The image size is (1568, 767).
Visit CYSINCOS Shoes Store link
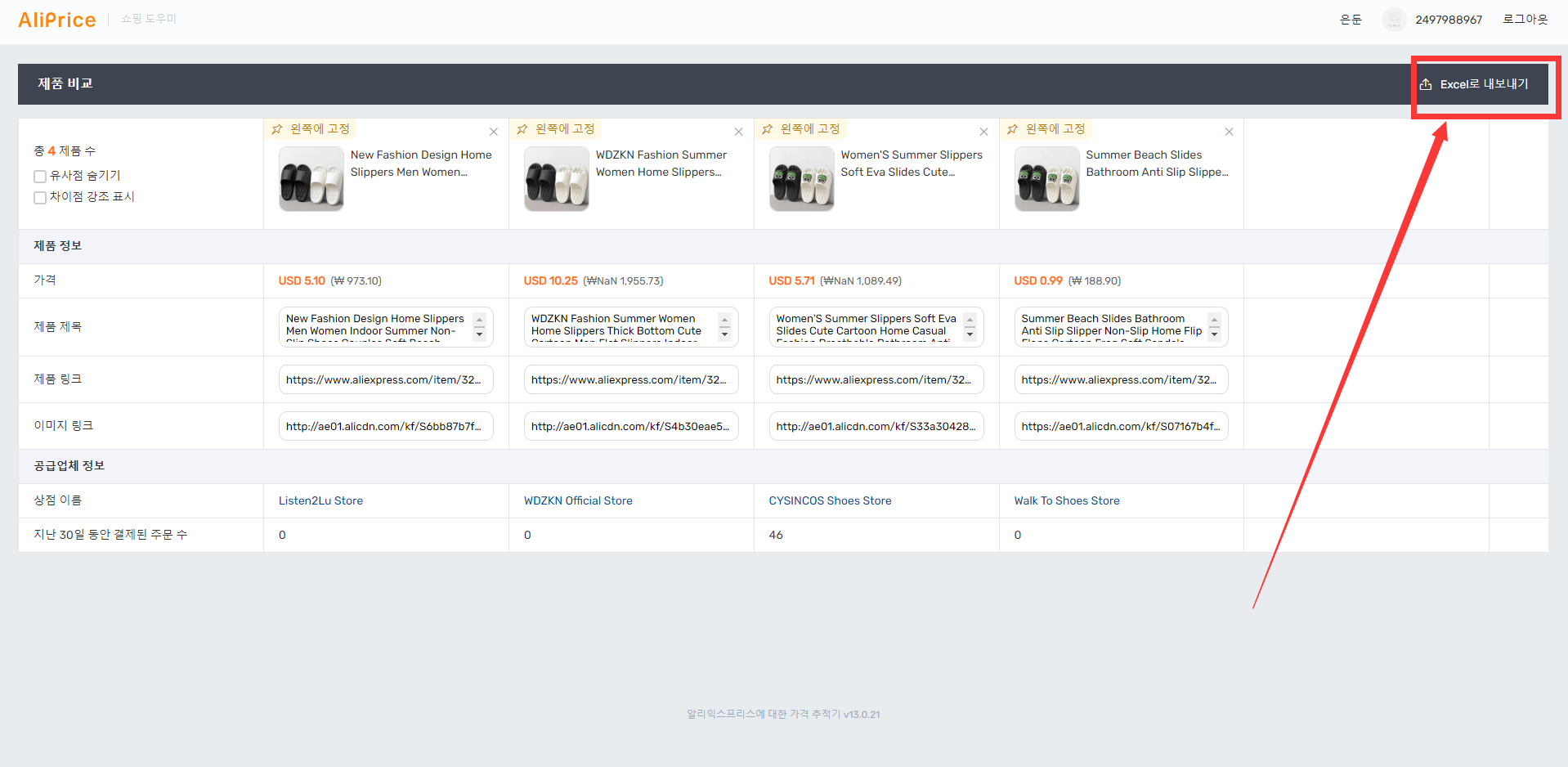830,501
